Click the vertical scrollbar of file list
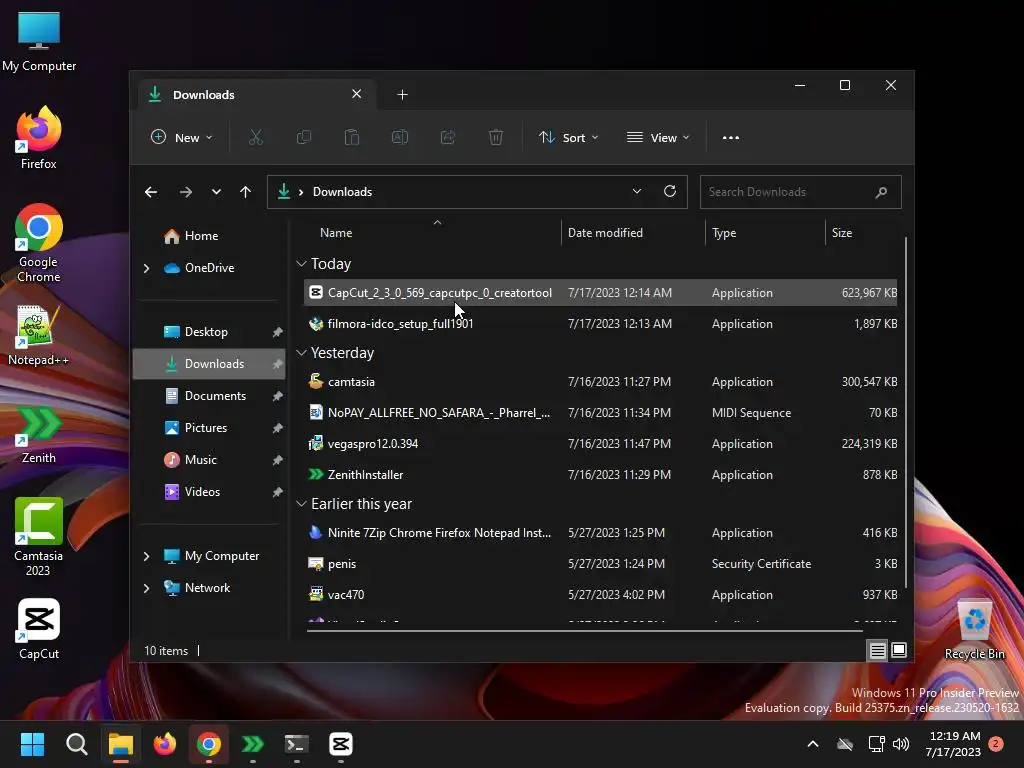This screenshot has height=768, width=1024. (x=906, y=413)
